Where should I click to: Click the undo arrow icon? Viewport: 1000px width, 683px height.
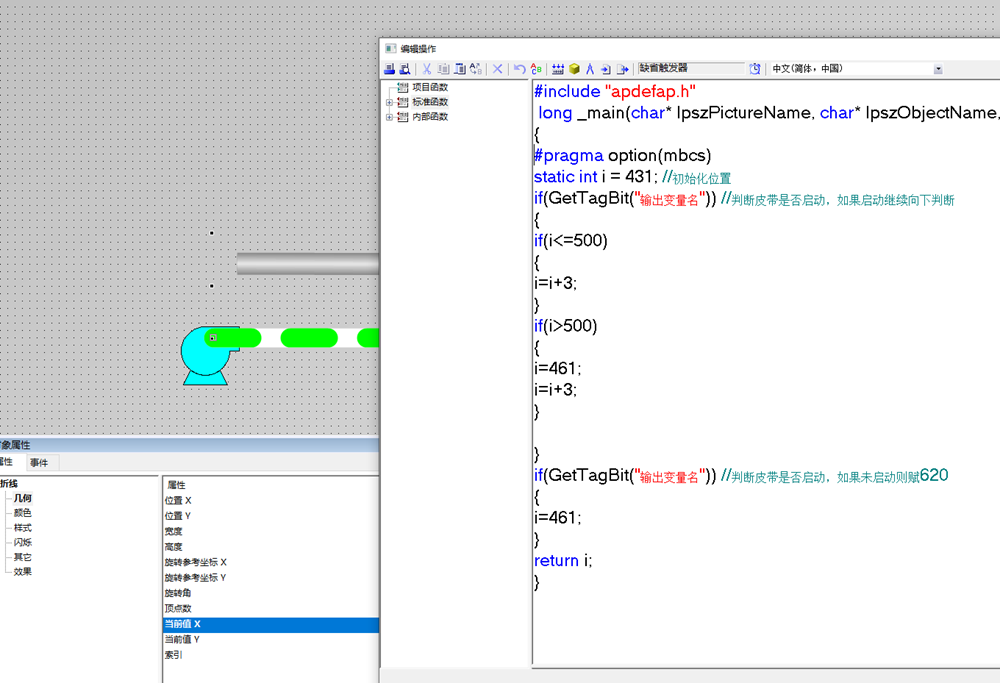(x=520, y=69)
